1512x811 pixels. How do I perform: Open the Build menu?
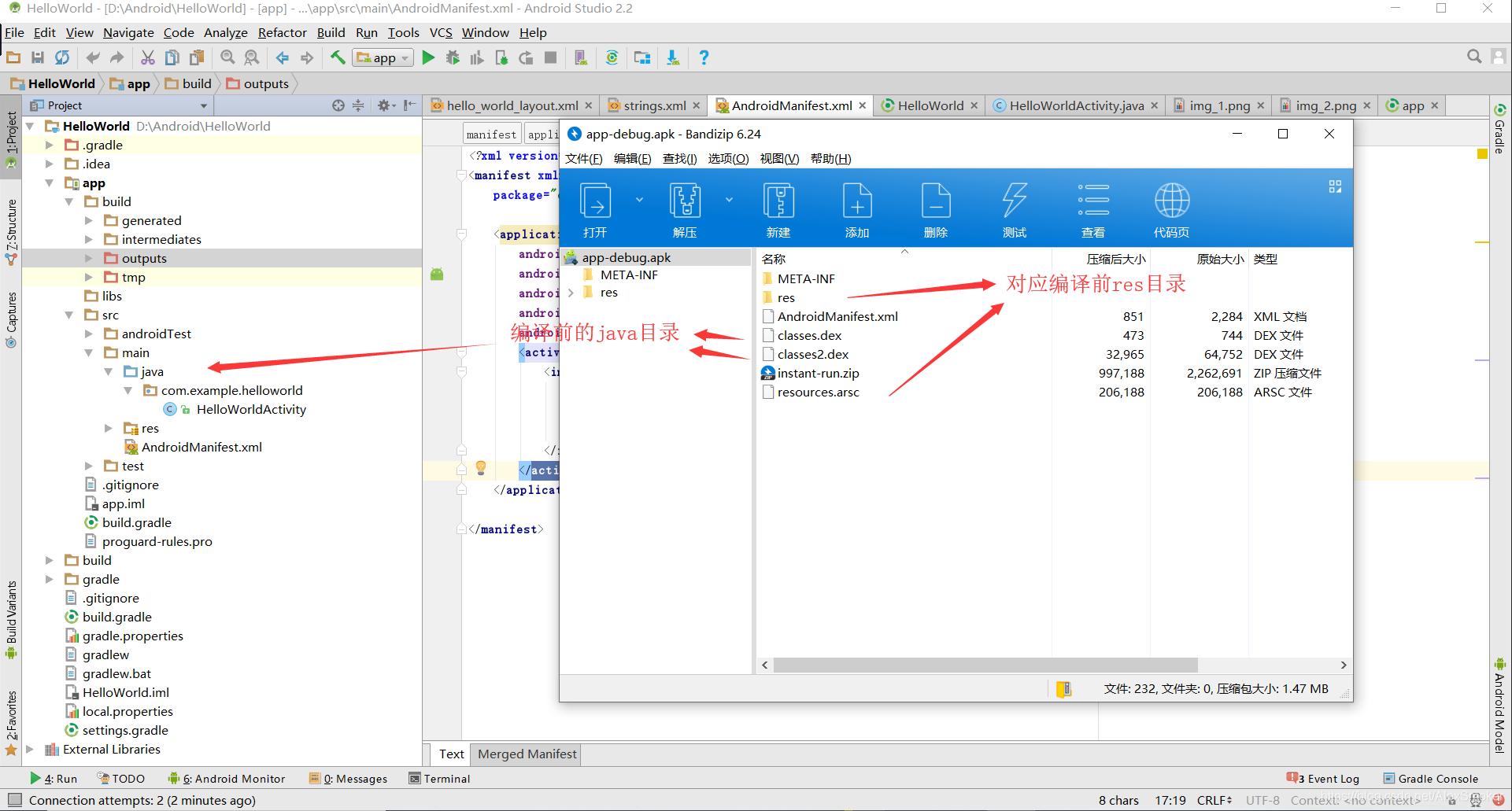point(331,32)
